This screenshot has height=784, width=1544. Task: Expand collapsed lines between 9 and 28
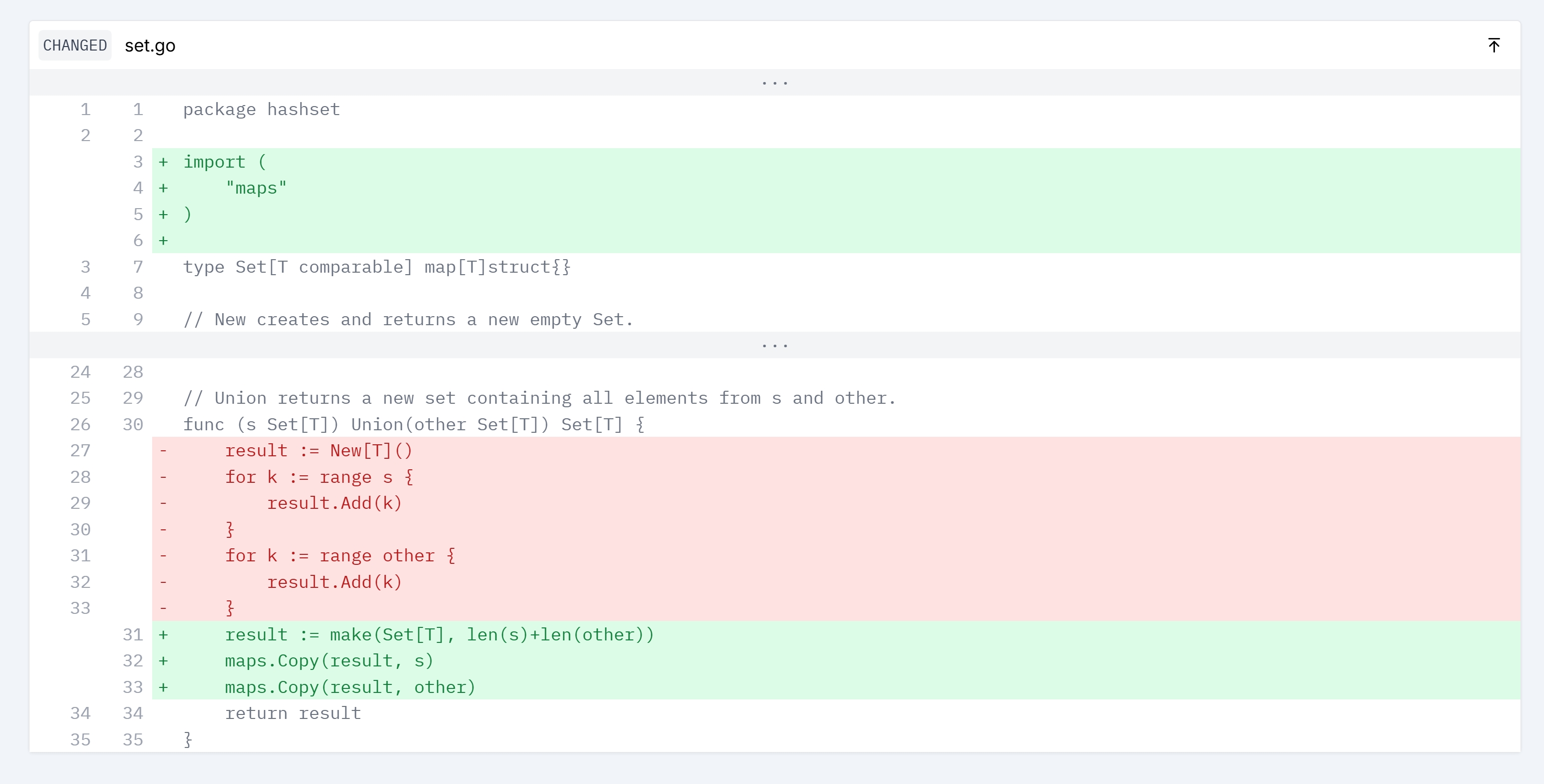click(x=774, y=345)
